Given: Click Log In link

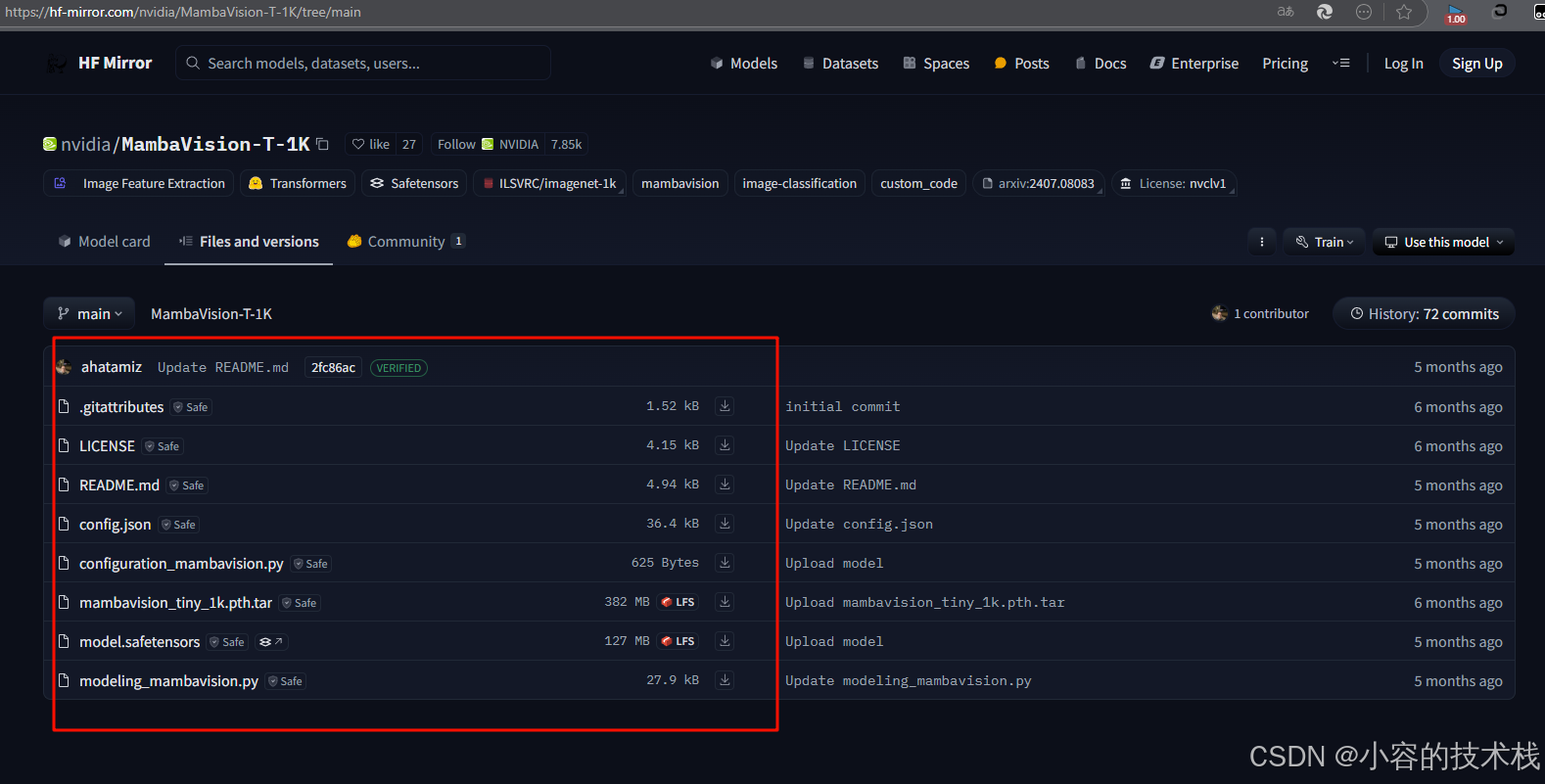Looking at the screenshot, I should click(1403, 63).
